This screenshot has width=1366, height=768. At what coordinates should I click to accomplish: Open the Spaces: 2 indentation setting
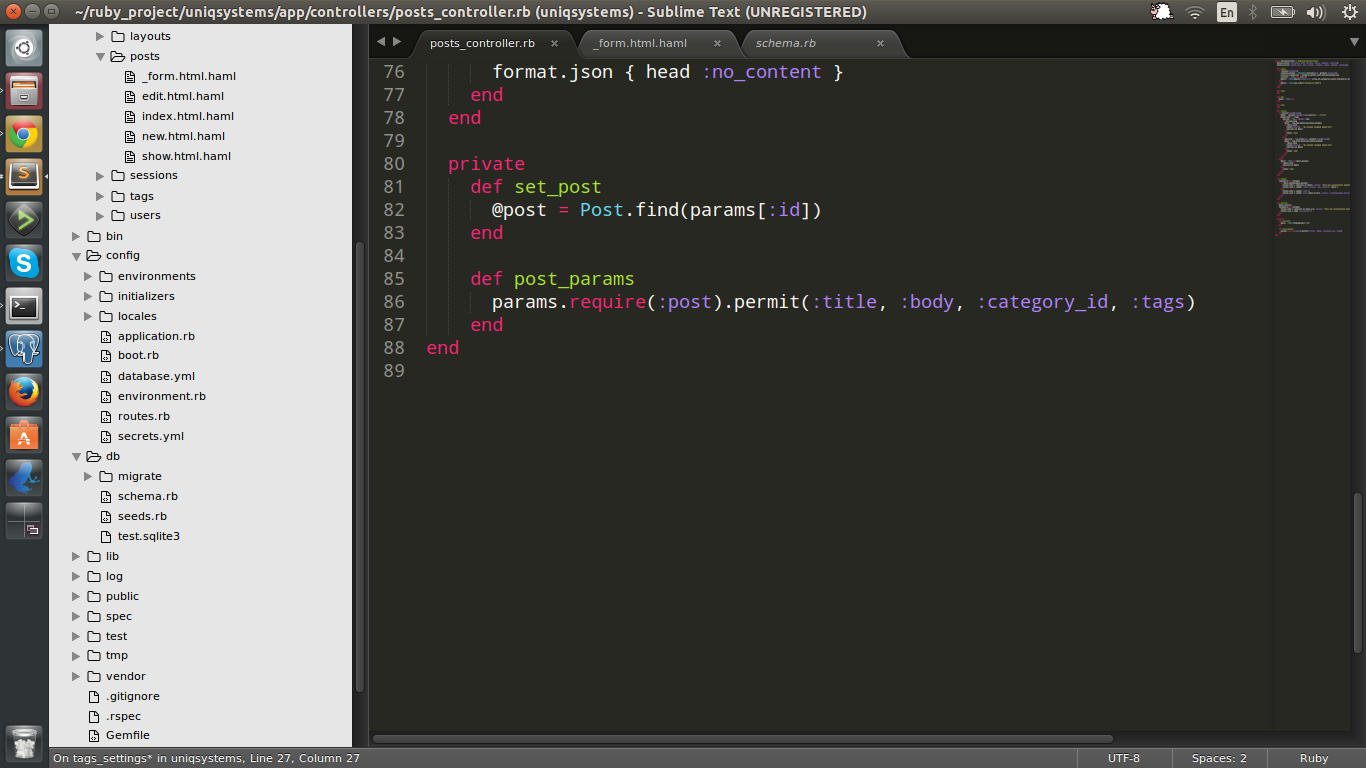tap(1219, 758)
